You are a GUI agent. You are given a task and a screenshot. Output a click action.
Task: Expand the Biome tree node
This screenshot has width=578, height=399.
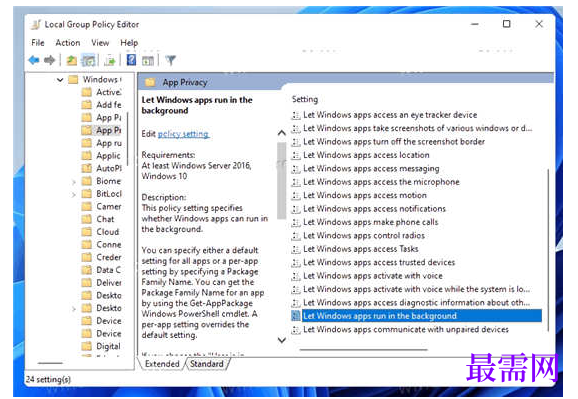tap(74, 181)
